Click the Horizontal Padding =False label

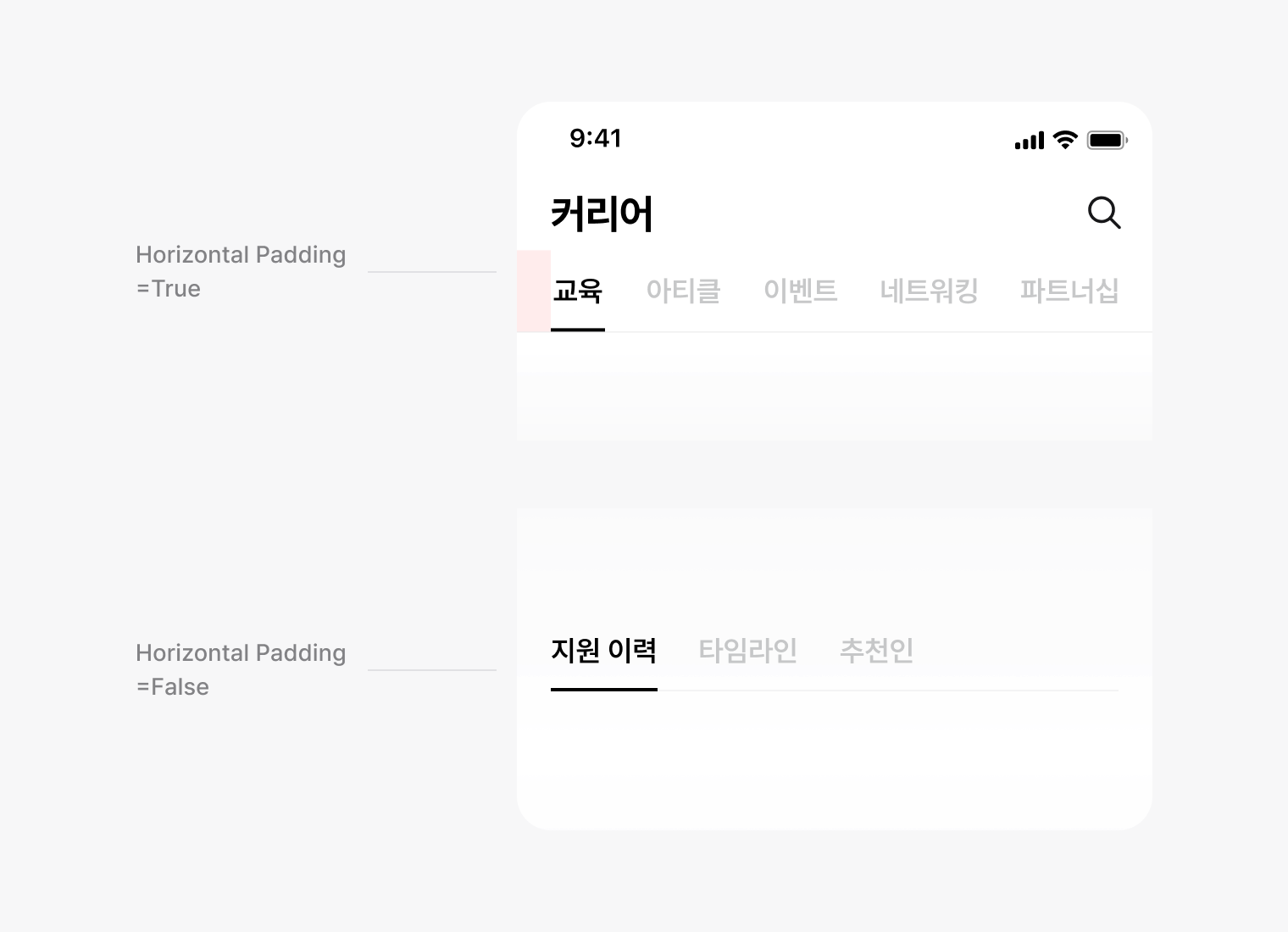pyautogui.click(x=241, y=669)
